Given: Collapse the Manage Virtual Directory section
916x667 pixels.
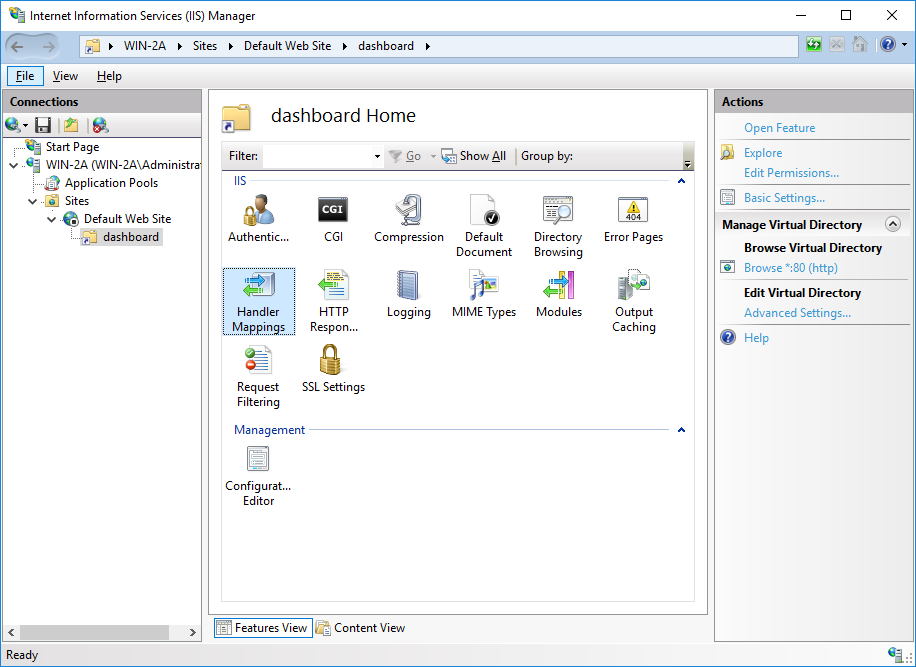Looking at the screenshot, I should click(893, 225).
